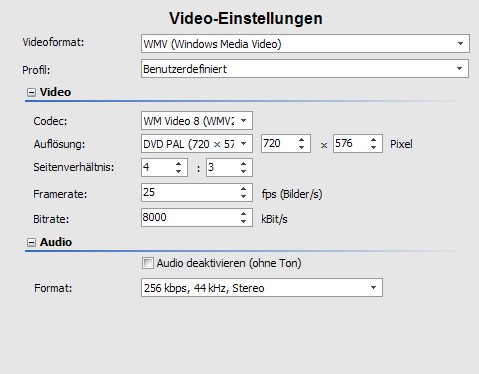The image size is (479, 374).
Task: Collapse the Video section
Action: pos(31,92)
